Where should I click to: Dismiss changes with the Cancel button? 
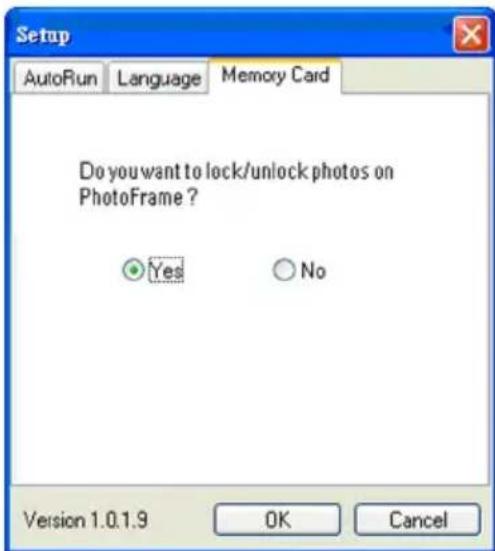[418, 520]
